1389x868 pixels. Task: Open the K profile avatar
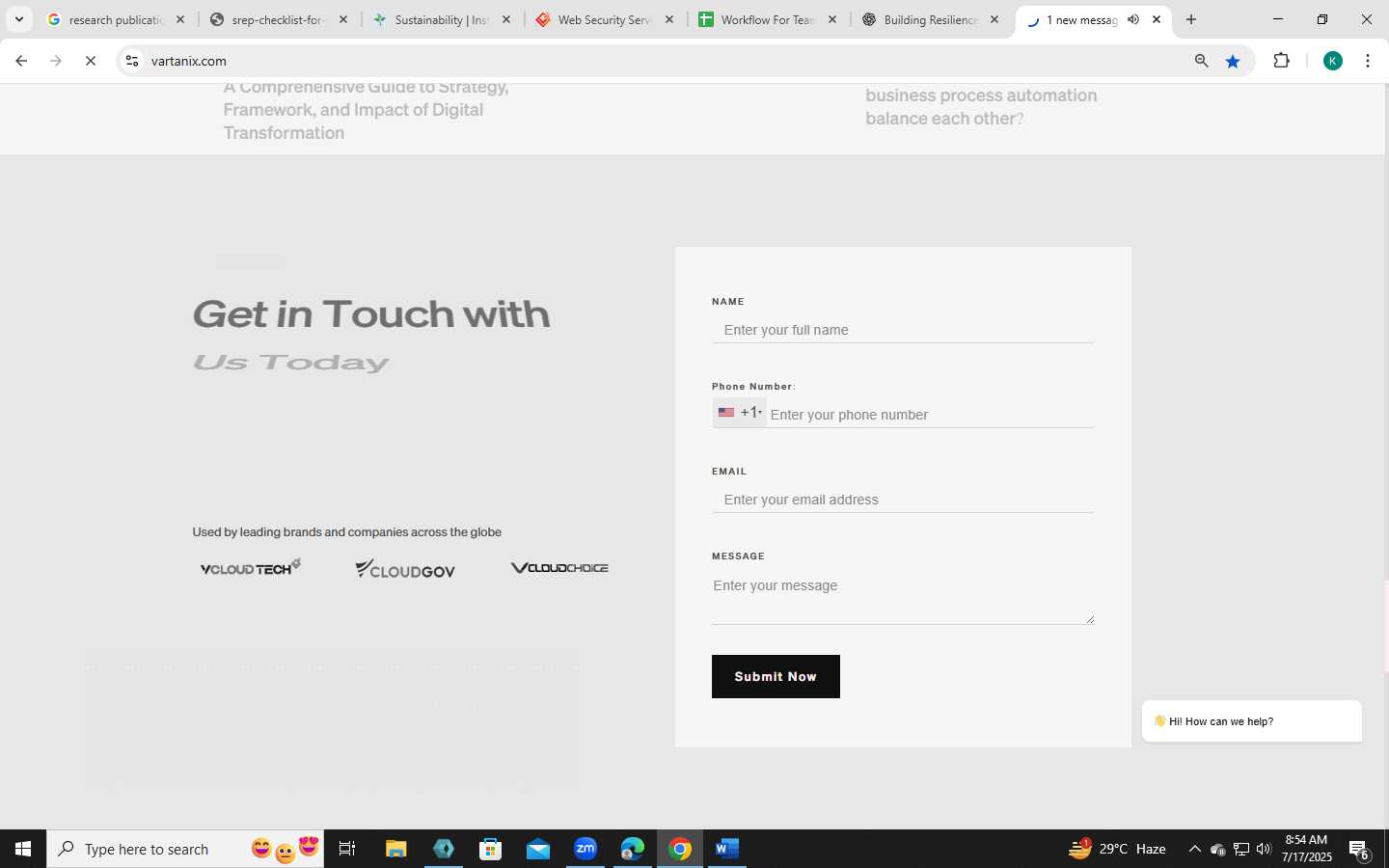1333,61
